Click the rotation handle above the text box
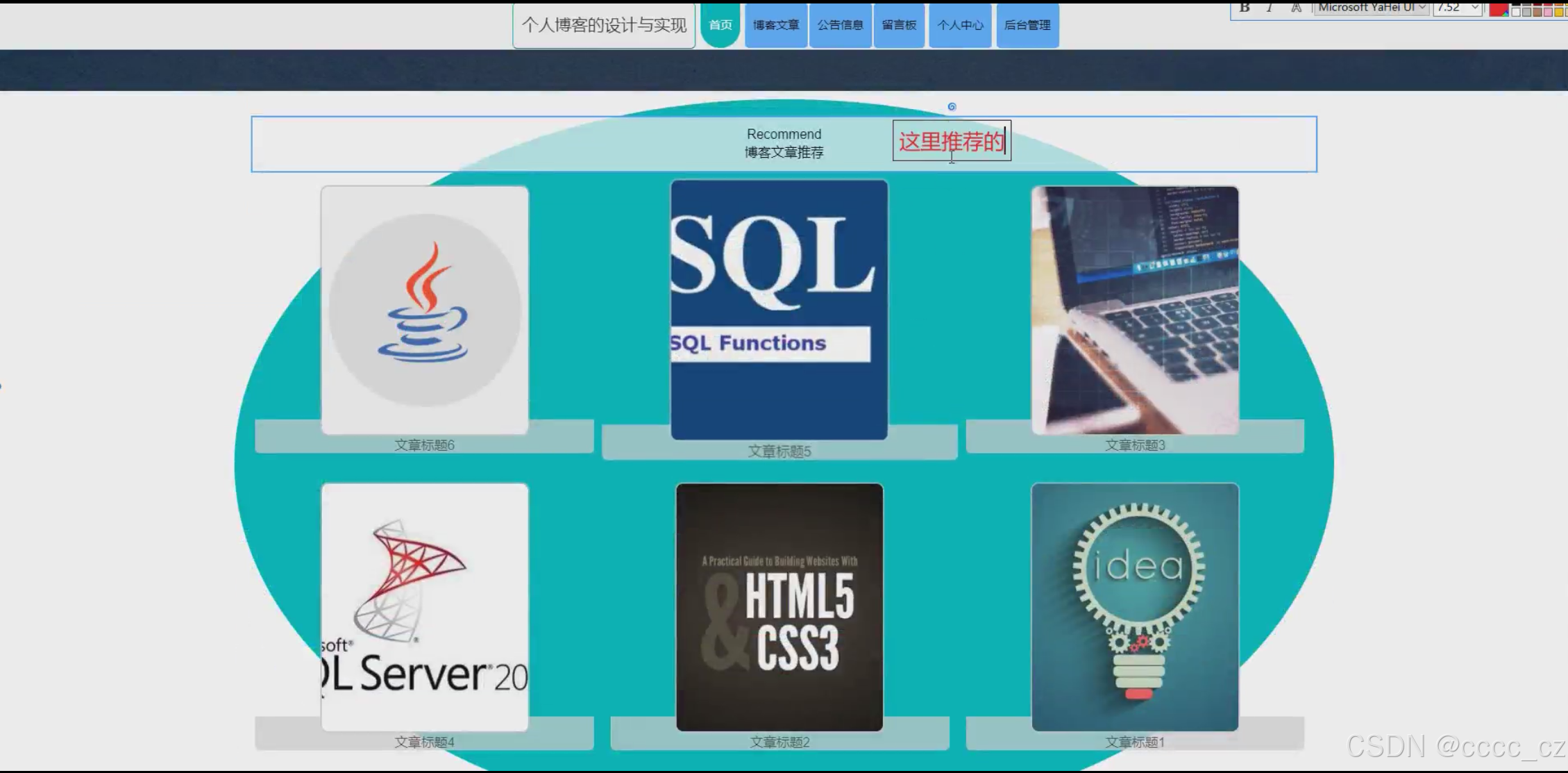This screenshot has height=773, width=1568. (952, 106)
